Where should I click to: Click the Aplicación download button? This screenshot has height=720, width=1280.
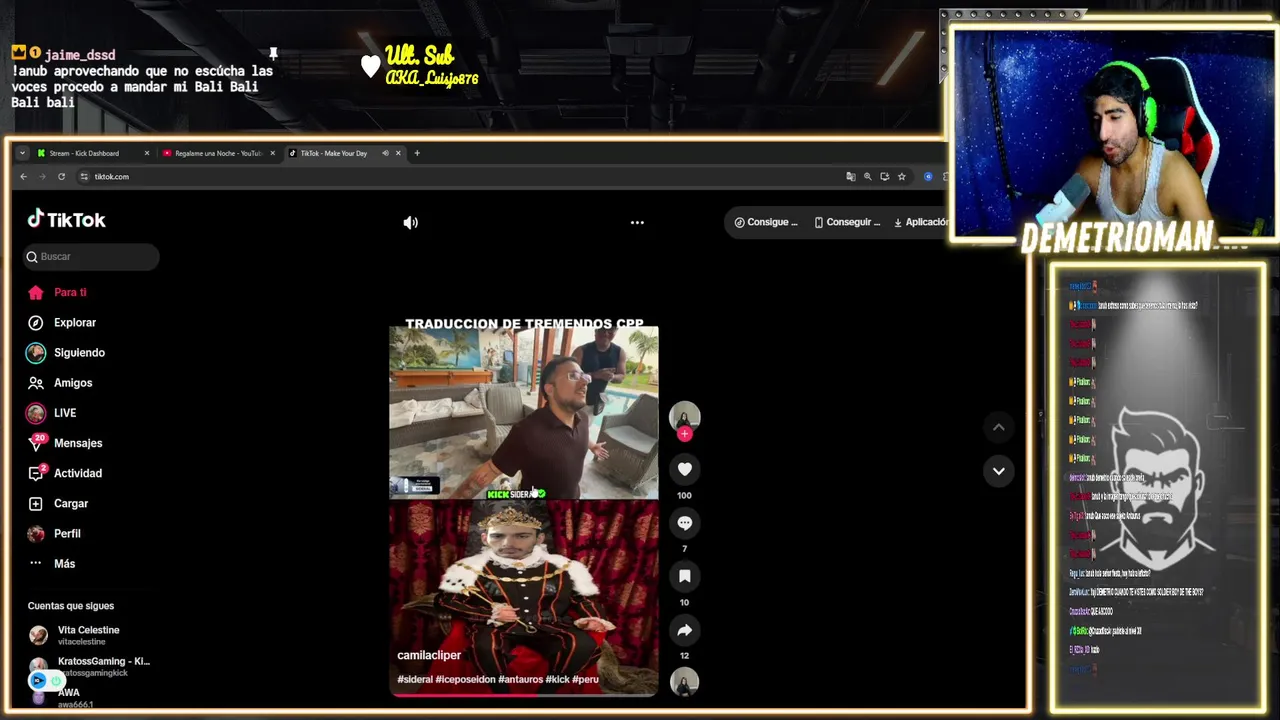921,222
